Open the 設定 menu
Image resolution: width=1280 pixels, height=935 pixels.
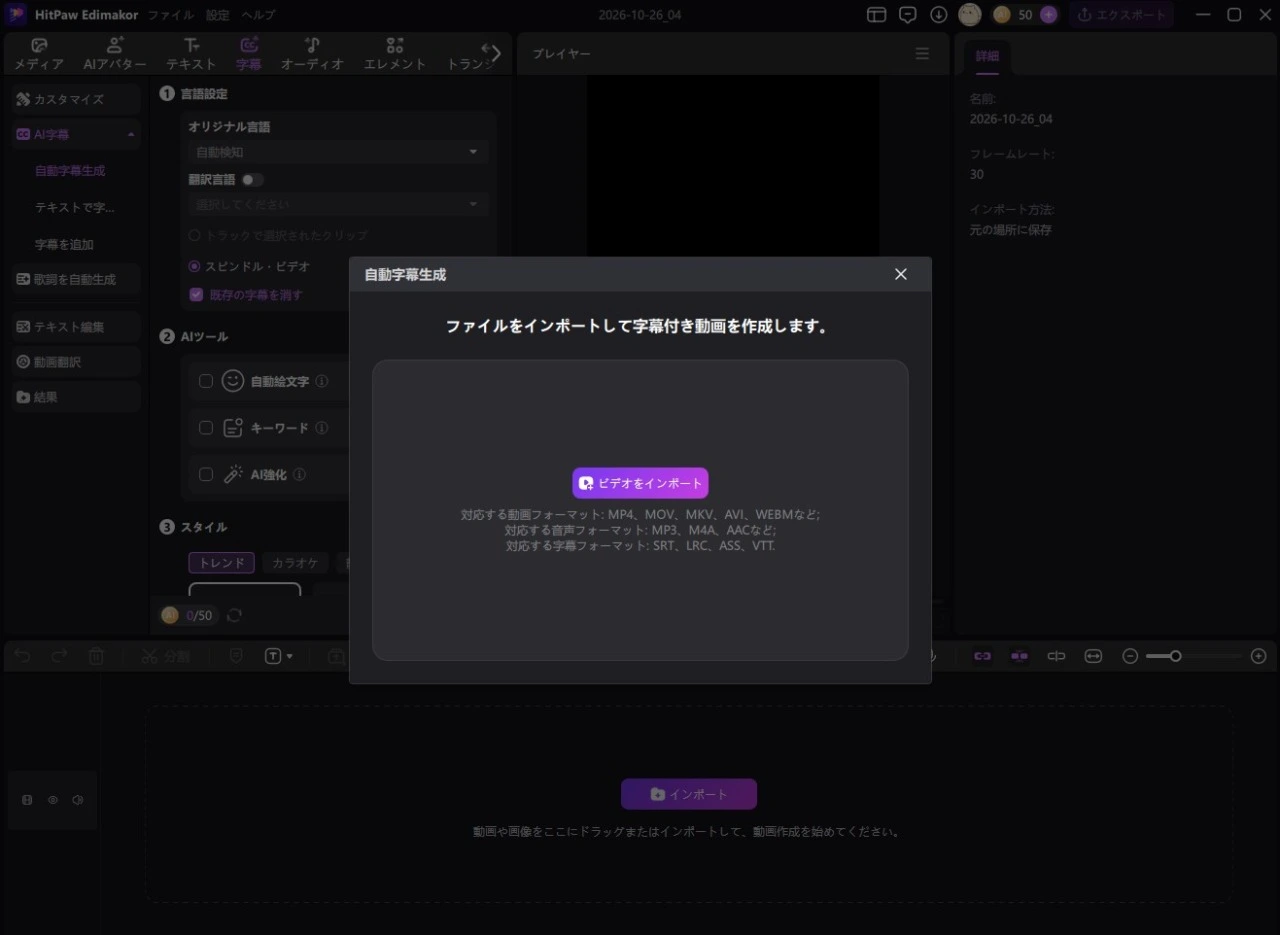tap(218, 15)
